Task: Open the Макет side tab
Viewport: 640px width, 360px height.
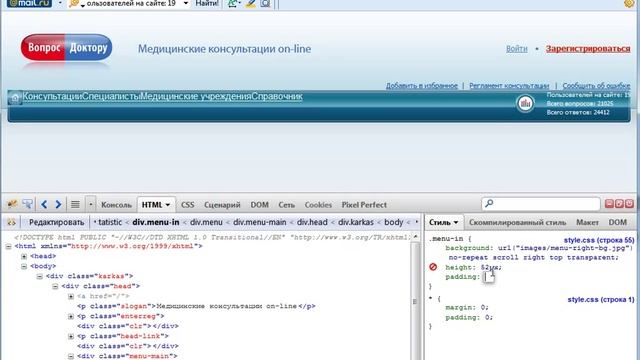Action: (x=587, y=222)
